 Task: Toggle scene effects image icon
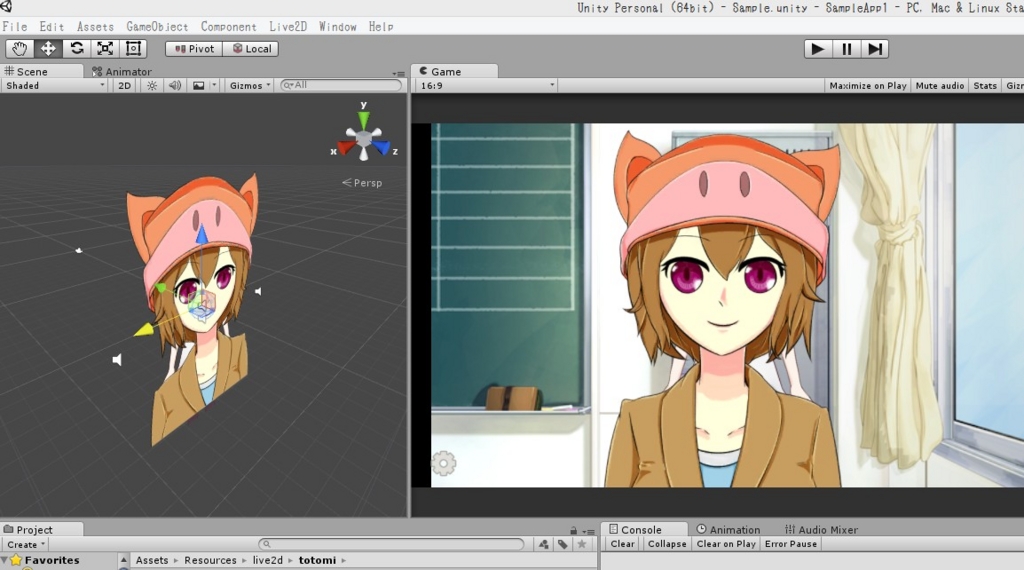[199, 86]
